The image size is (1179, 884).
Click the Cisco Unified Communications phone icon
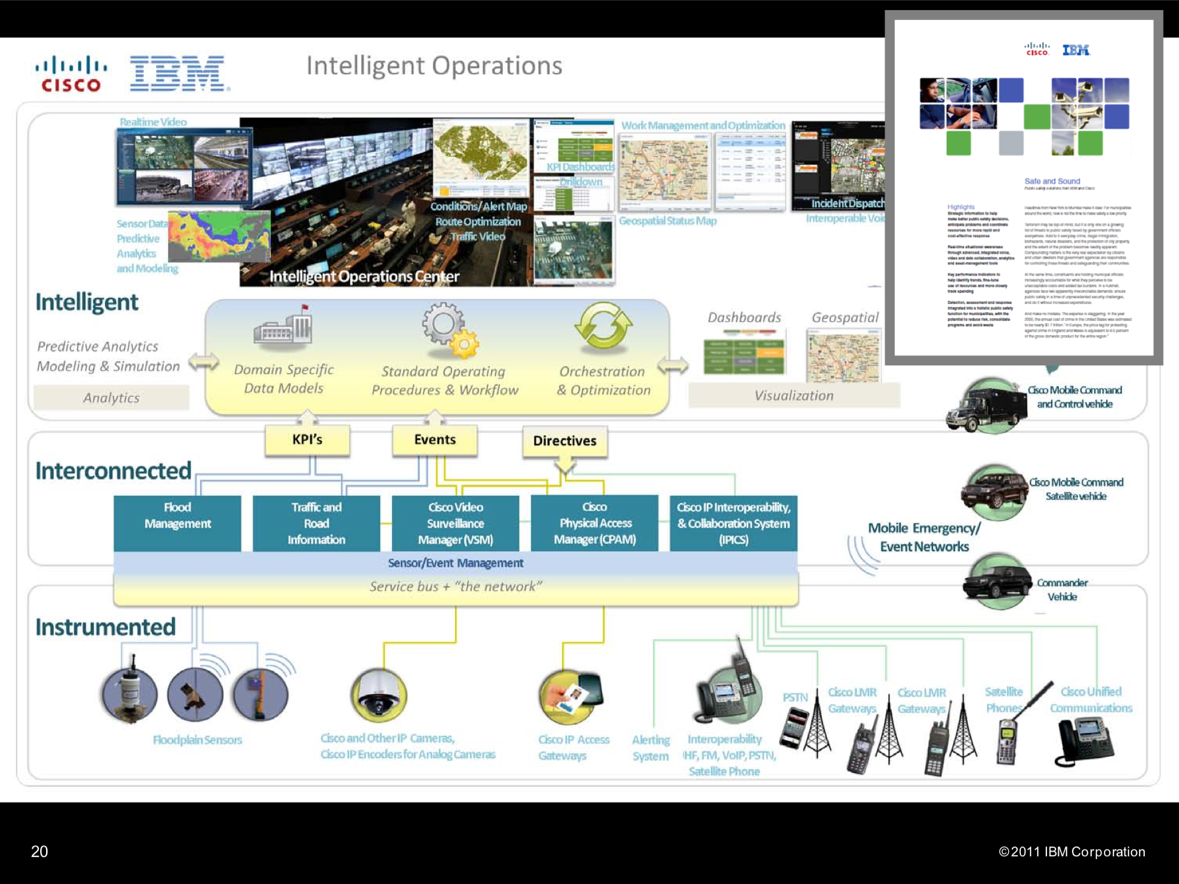point(1086,740)
